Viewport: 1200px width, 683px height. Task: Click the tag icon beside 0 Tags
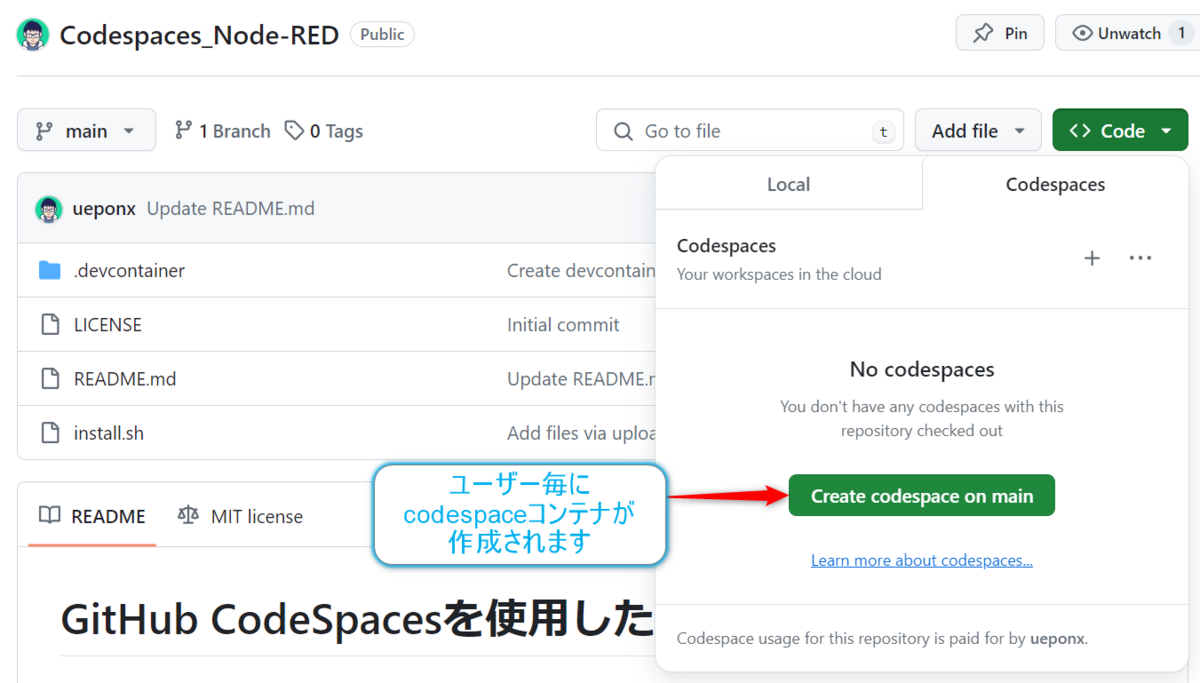[x=294, y=131]
